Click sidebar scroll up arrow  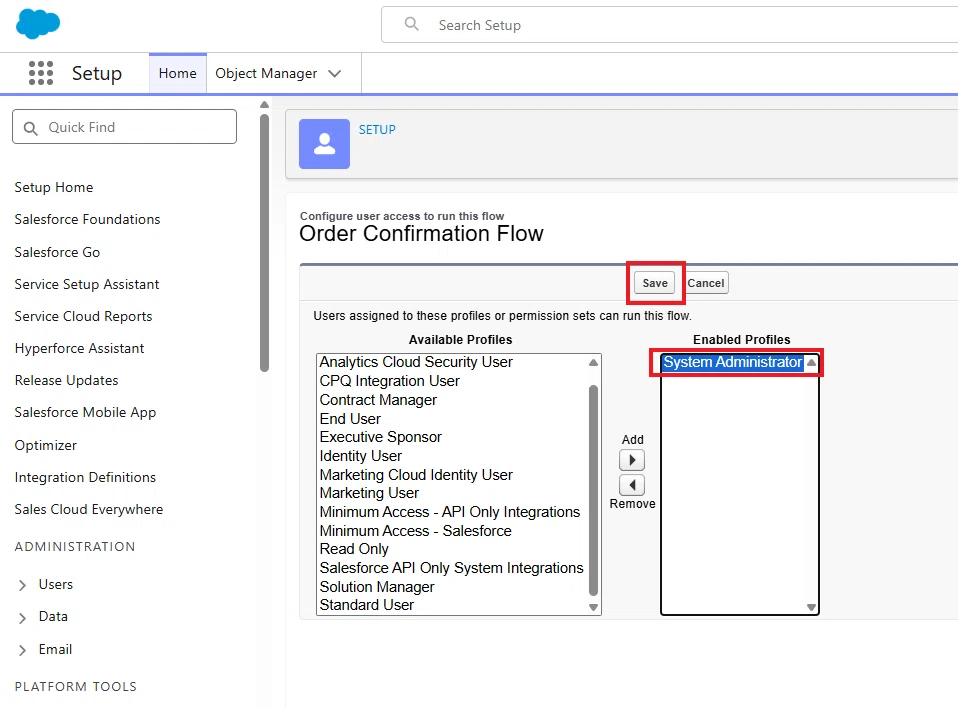coord(264,105)
